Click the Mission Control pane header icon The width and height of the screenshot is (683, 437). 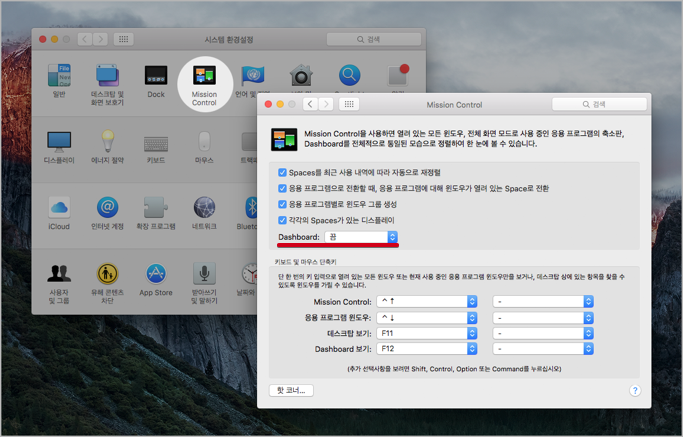click(284, 139)
